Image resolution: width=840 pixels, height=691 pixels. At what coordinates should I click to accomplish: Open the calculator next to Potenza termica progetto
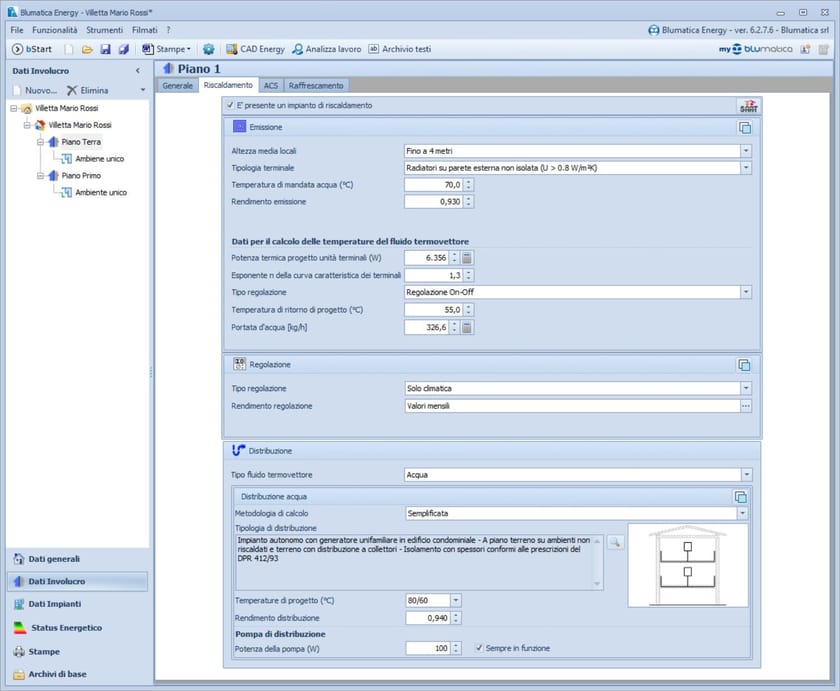[467, 258]
